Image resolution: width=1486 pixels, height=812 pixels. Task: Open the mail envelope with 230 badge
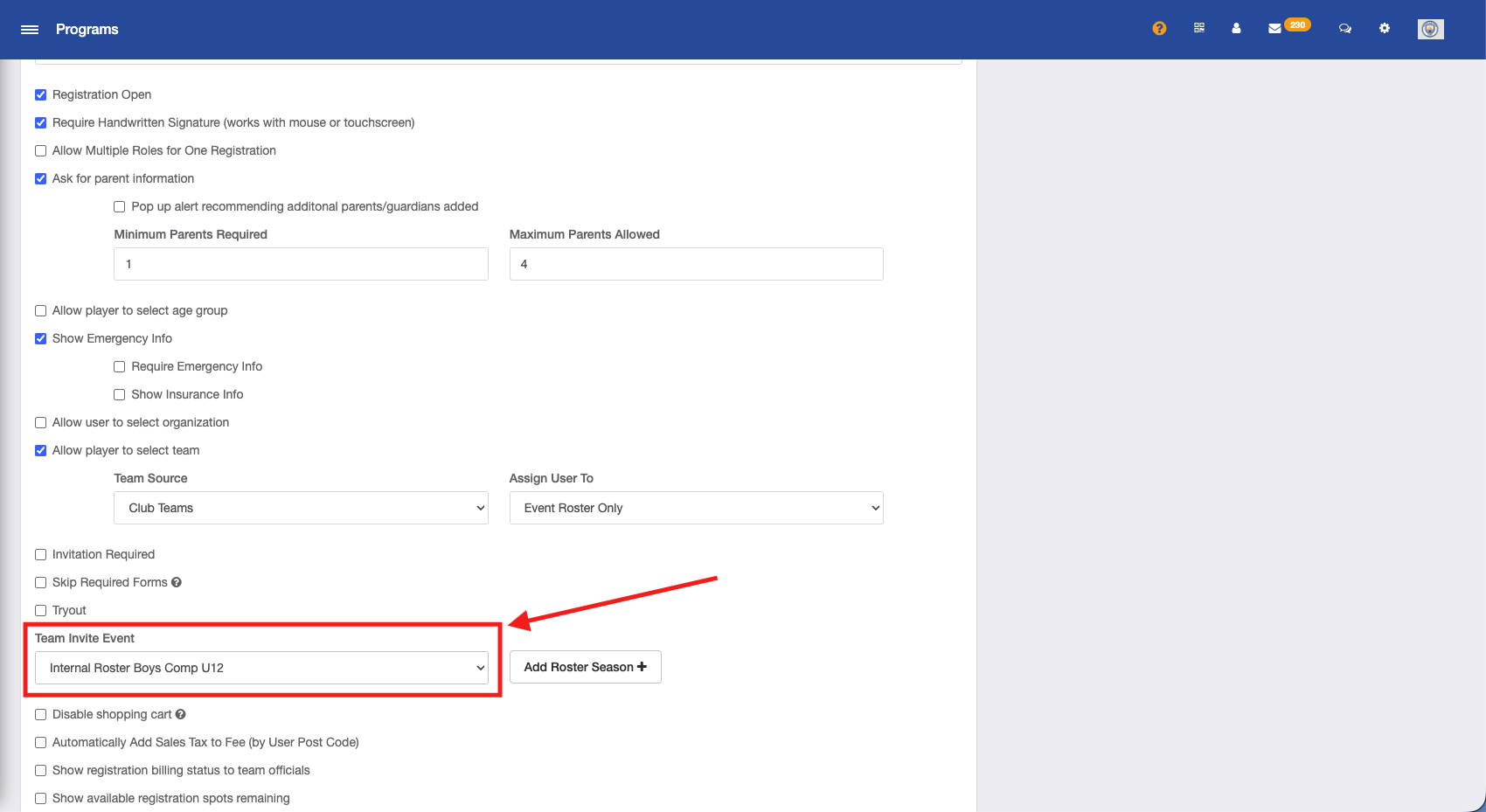1288,27
